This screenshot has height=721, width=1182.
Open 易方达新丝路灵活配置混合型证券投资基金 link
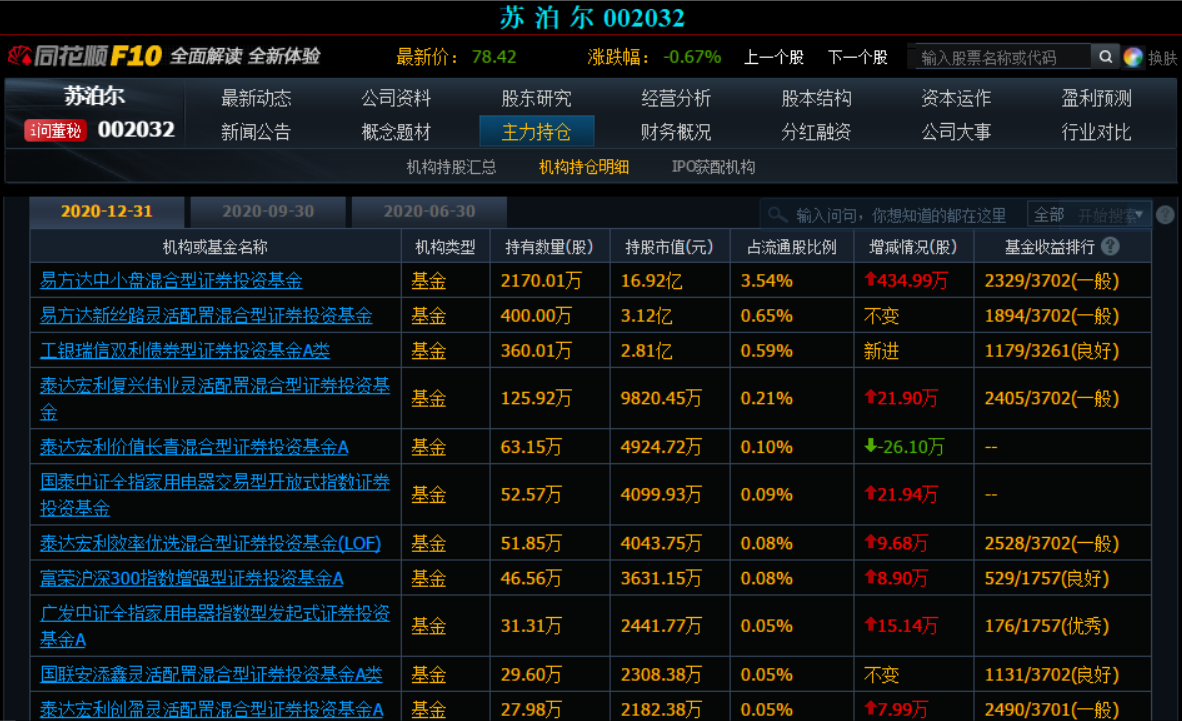pos(206,315)
